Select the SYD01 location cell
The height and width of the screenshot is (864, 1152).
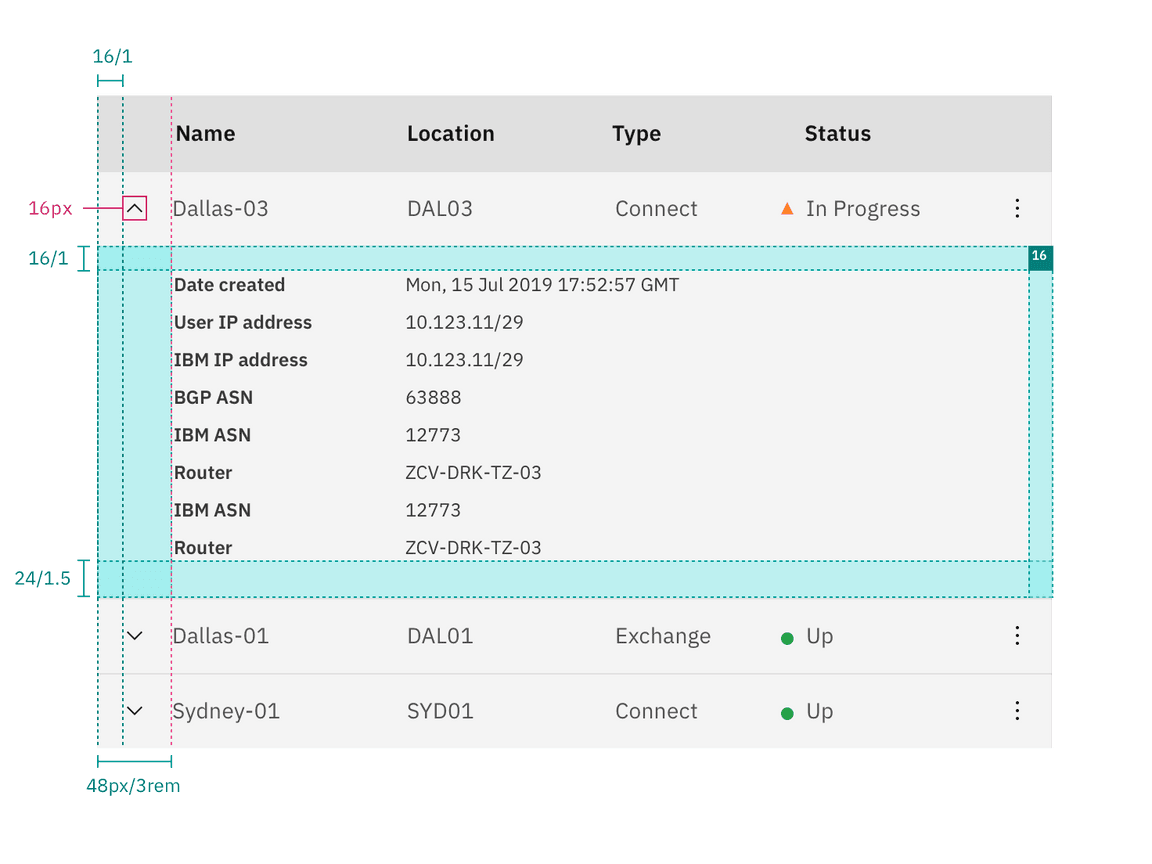click(440, 711)
